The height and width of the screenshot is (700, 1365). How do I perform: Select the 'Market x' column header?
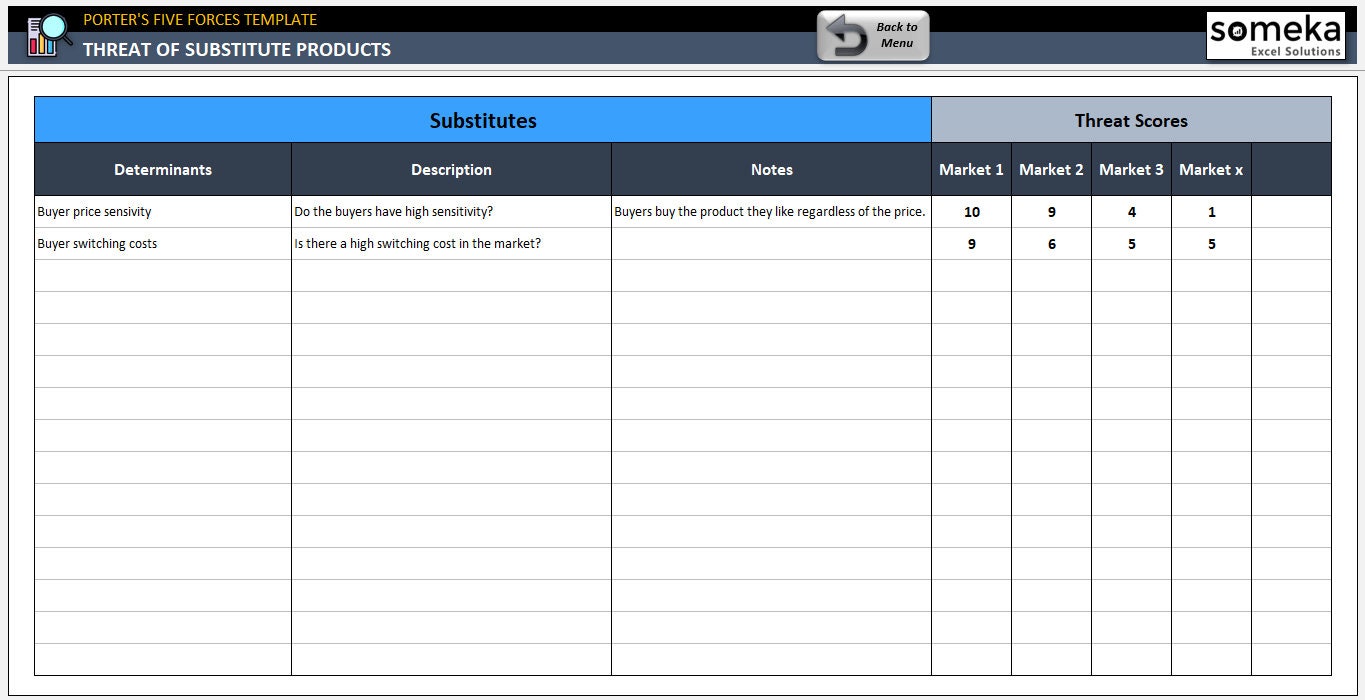pos(1211,169)
